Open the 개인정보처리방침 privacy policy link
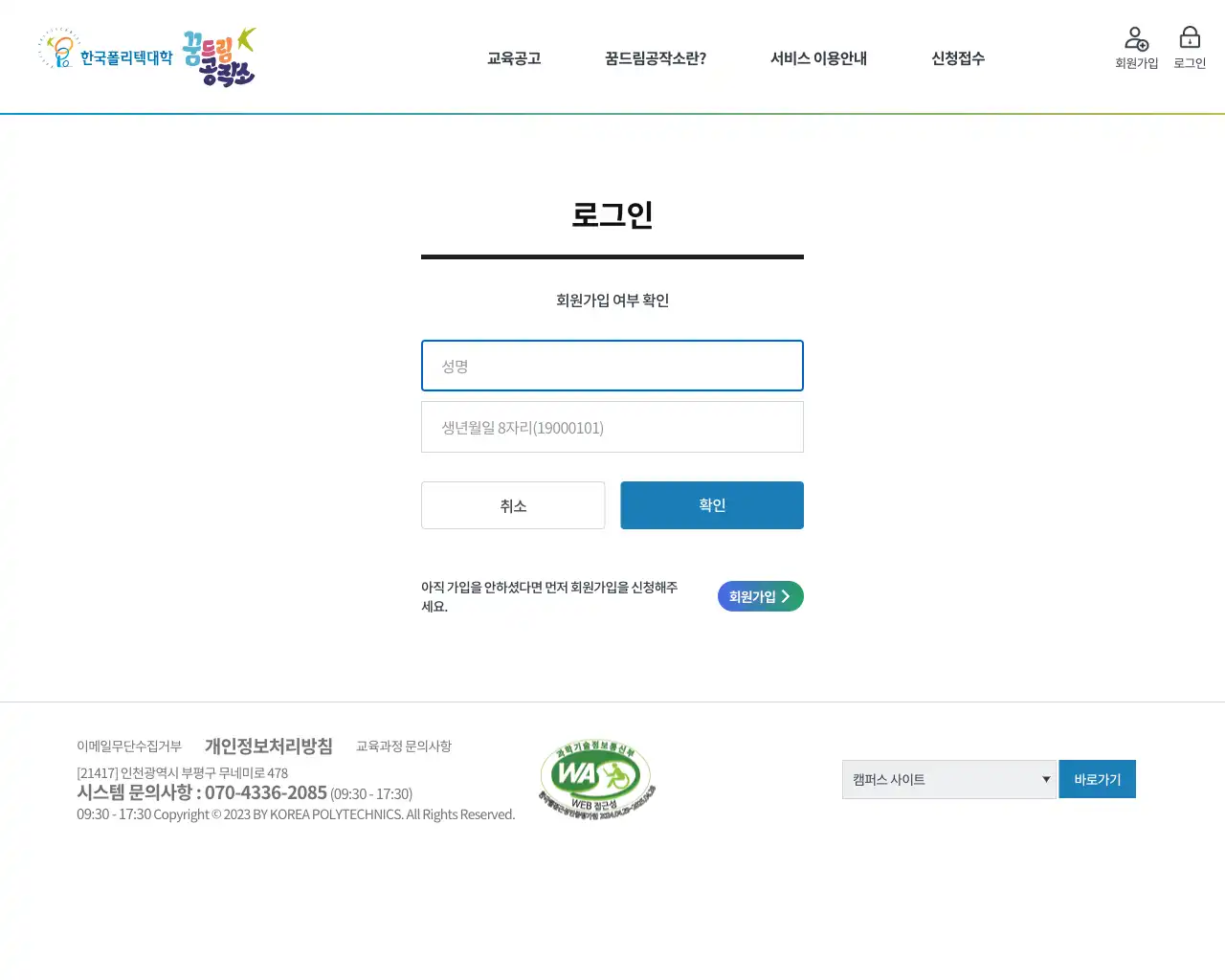 click(x=269, y=746)
